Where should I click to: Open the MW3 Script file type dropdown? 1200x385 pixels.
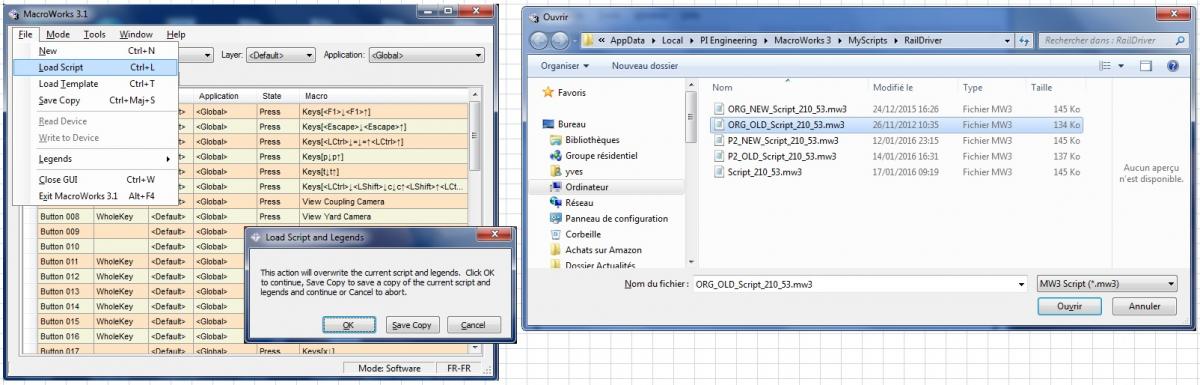click(1106, 284)
